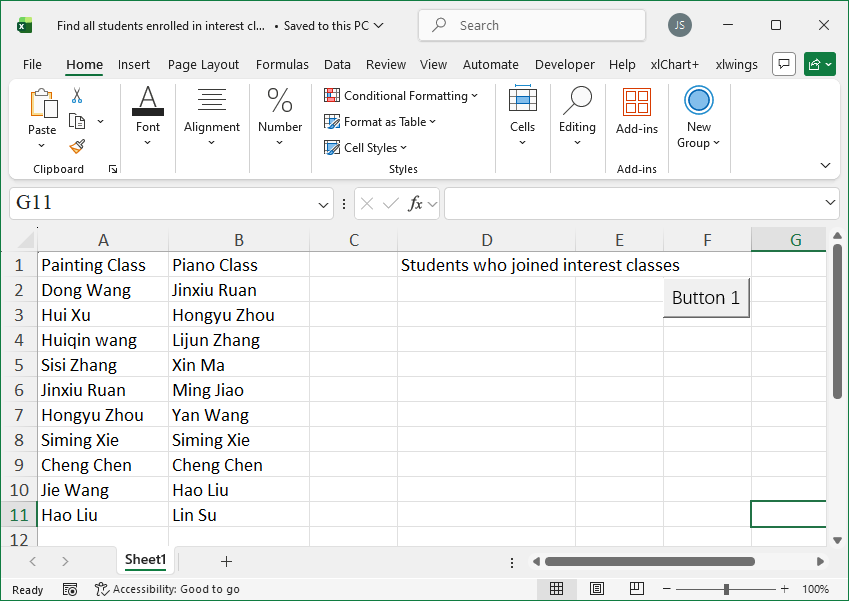Click the Paste clipboard icon
The image size is (849, 601).
click(x=42, y=104)
